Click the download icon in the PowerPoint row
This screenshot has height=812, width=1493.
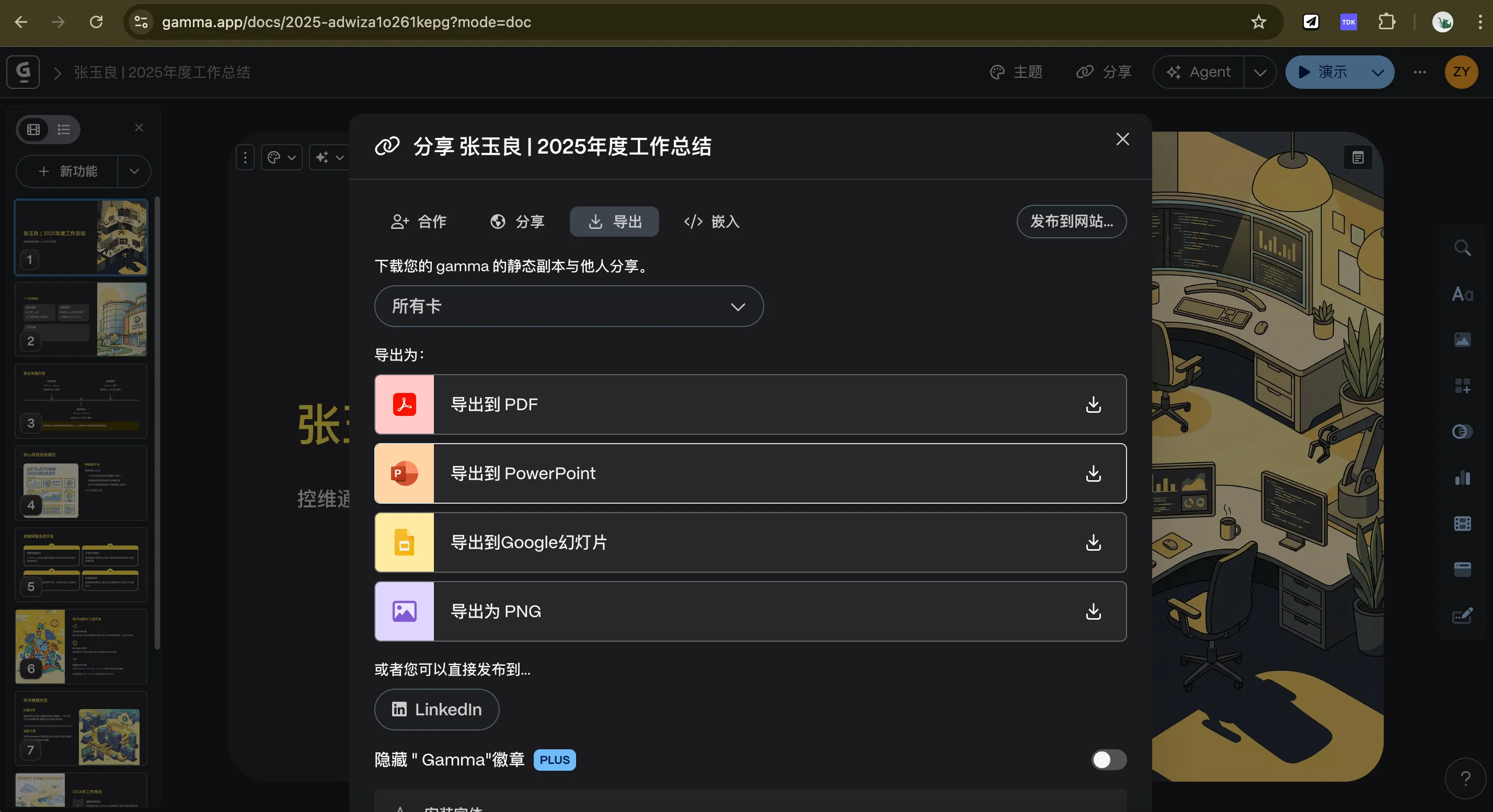(1093, 473)
